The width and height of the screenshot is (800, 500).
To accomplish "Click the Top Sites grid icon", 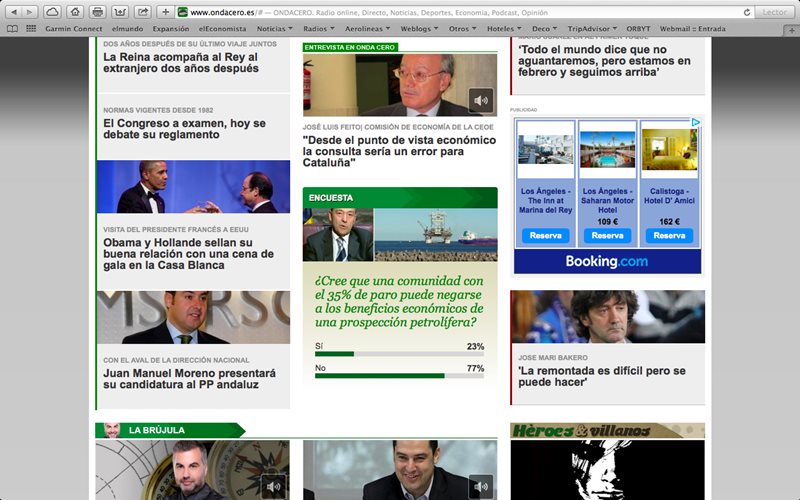I will [x=29, y=28].
